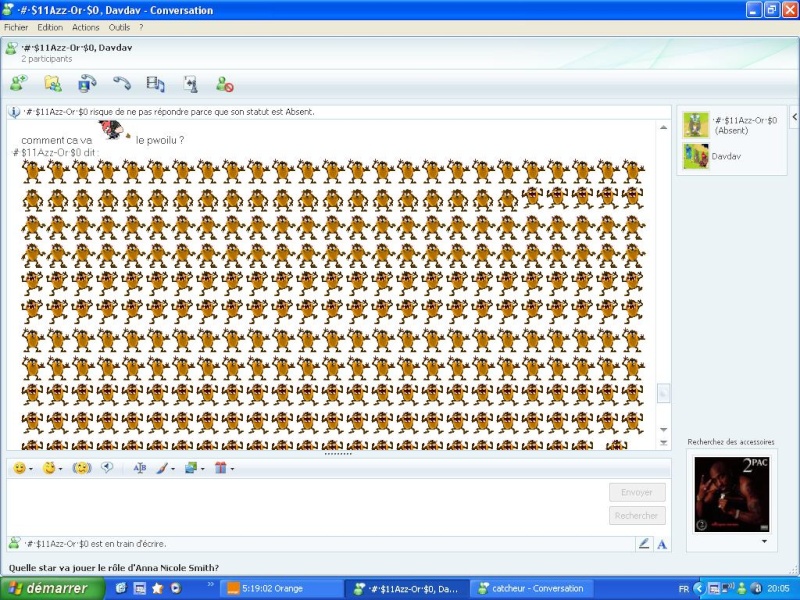This screenshot has height=600, width=800.
Task: Open the ? help menu
Action: click(x=141, y=28)
